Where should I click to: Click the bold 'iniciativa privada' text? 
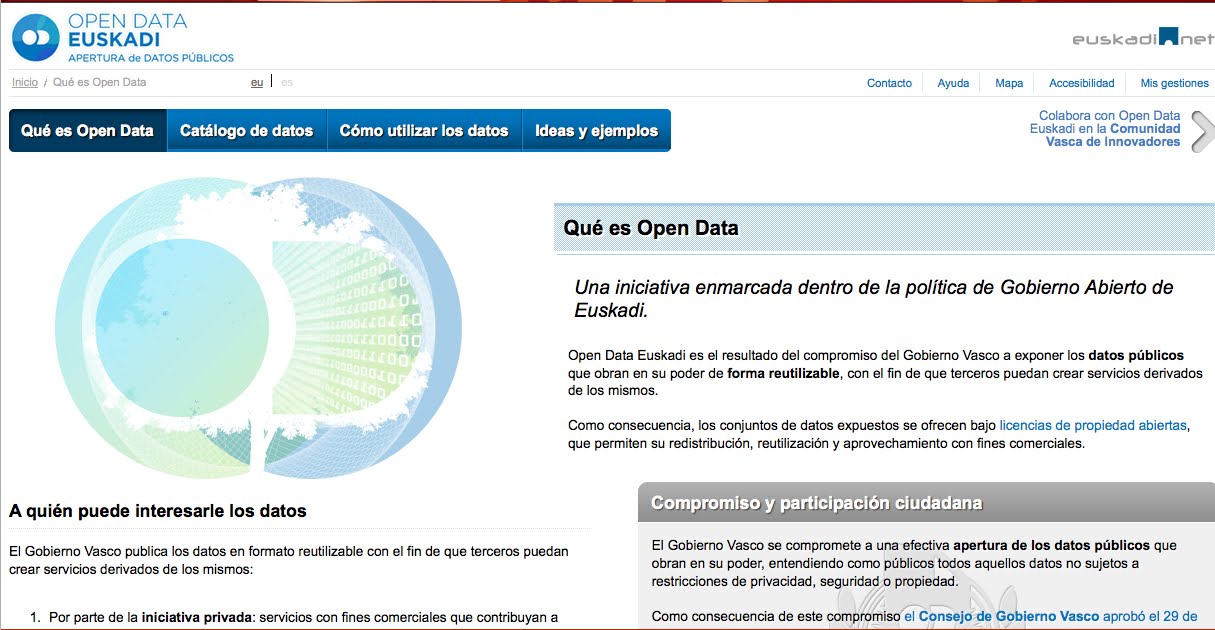coord(198,617)
